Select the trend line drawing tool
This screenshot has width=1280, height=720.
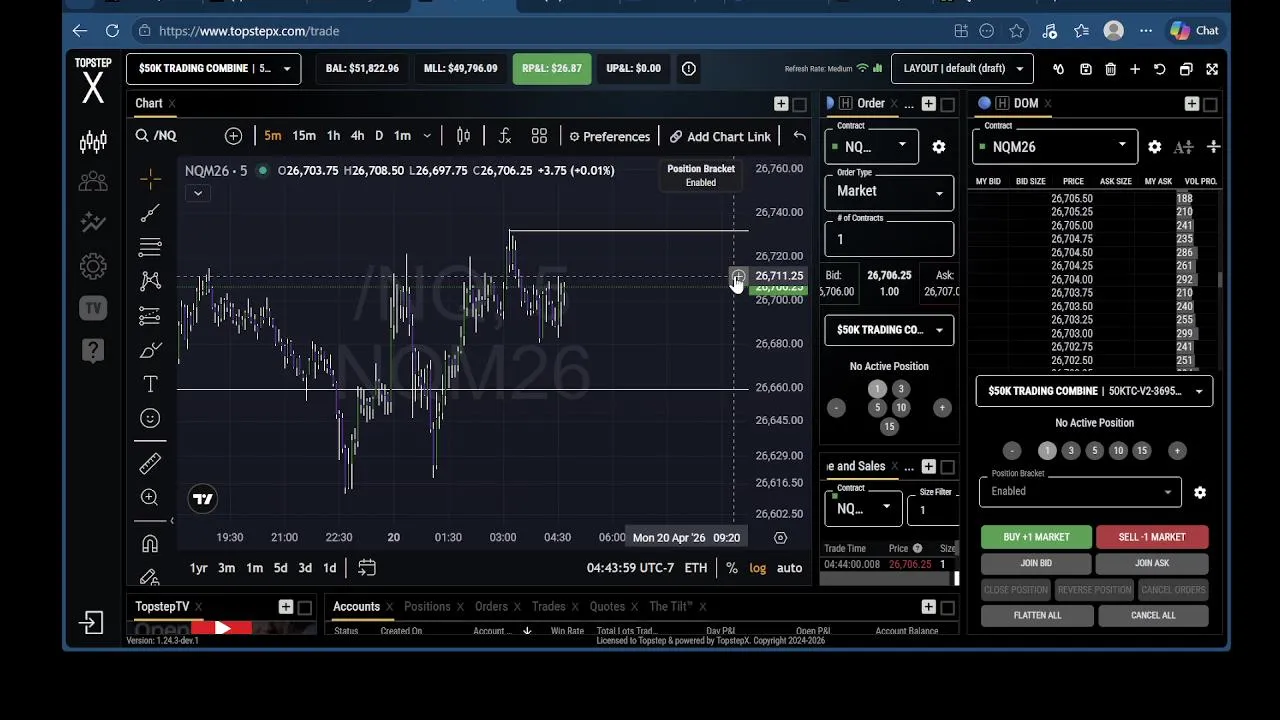[150, 213]
